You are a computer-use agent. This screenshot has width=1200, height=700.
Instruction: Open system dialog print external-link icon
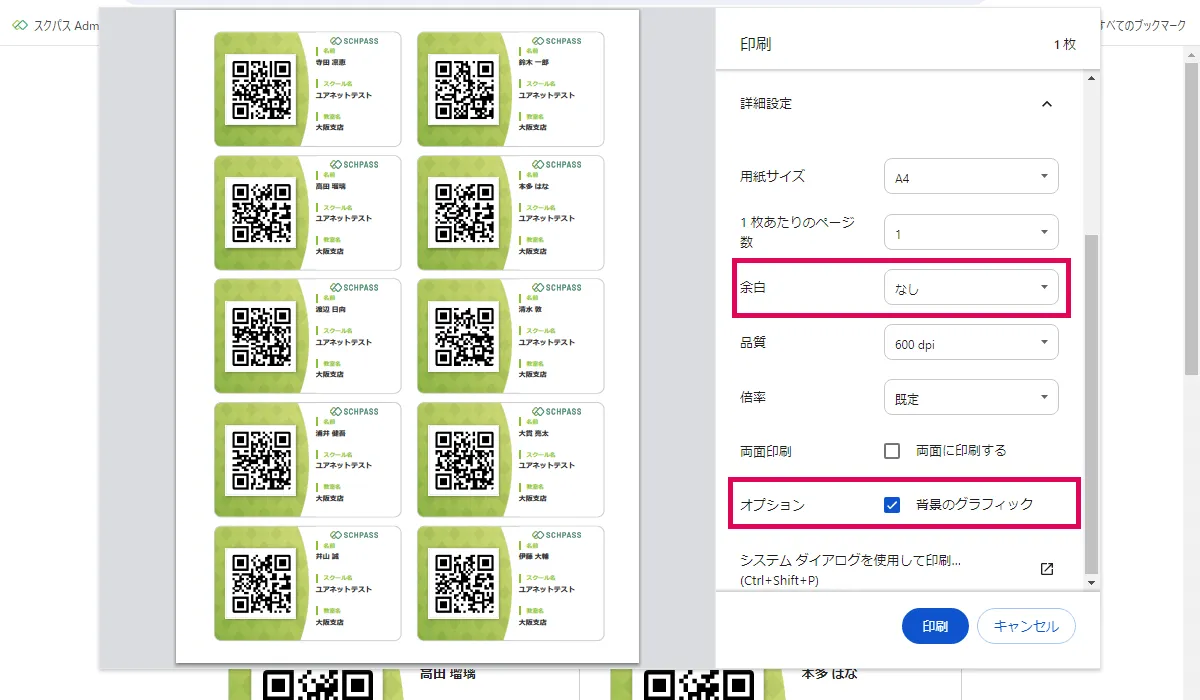point(1047,569)
